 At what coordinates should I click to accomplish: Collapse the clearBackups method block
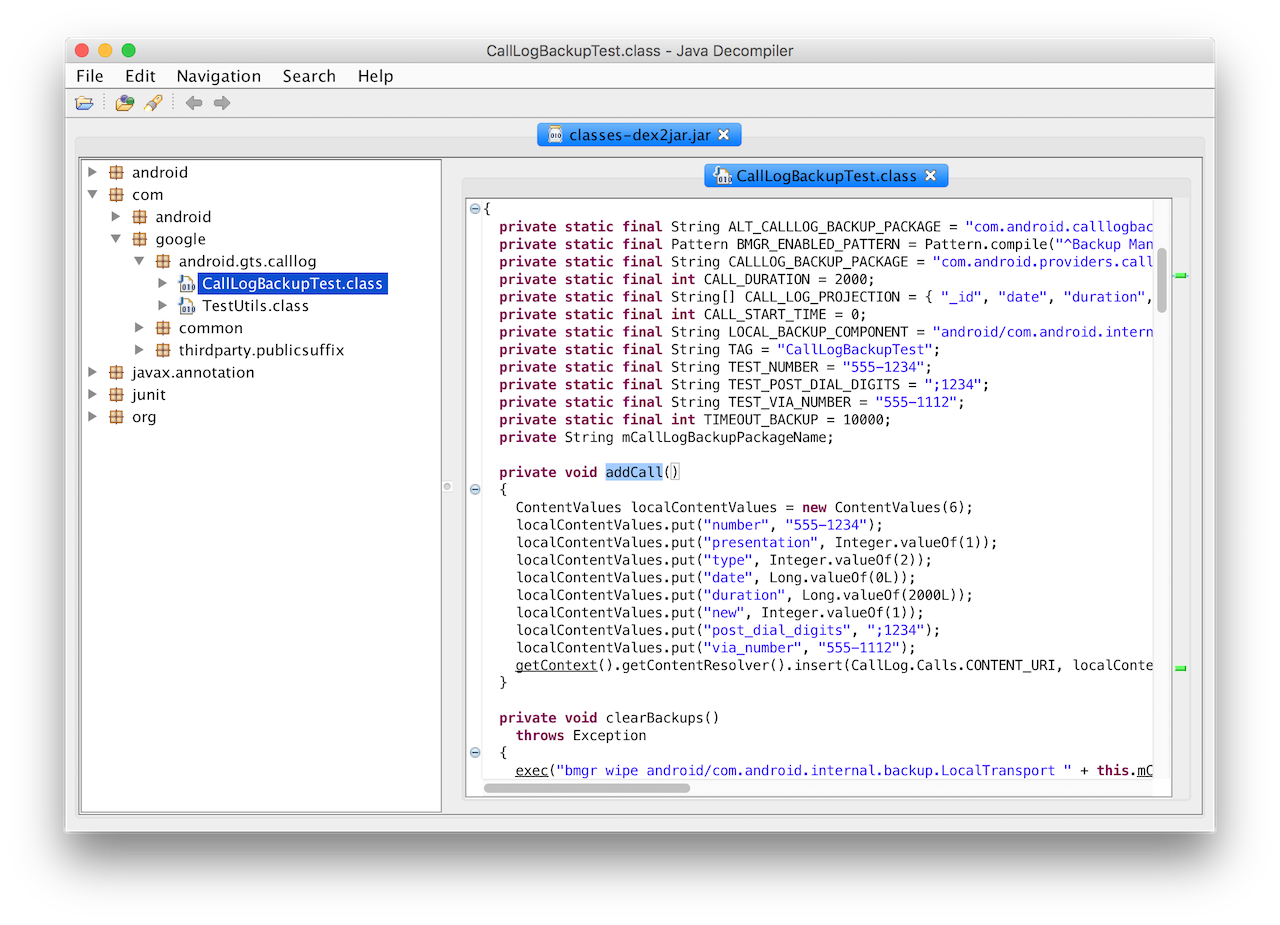click(475, 753)
